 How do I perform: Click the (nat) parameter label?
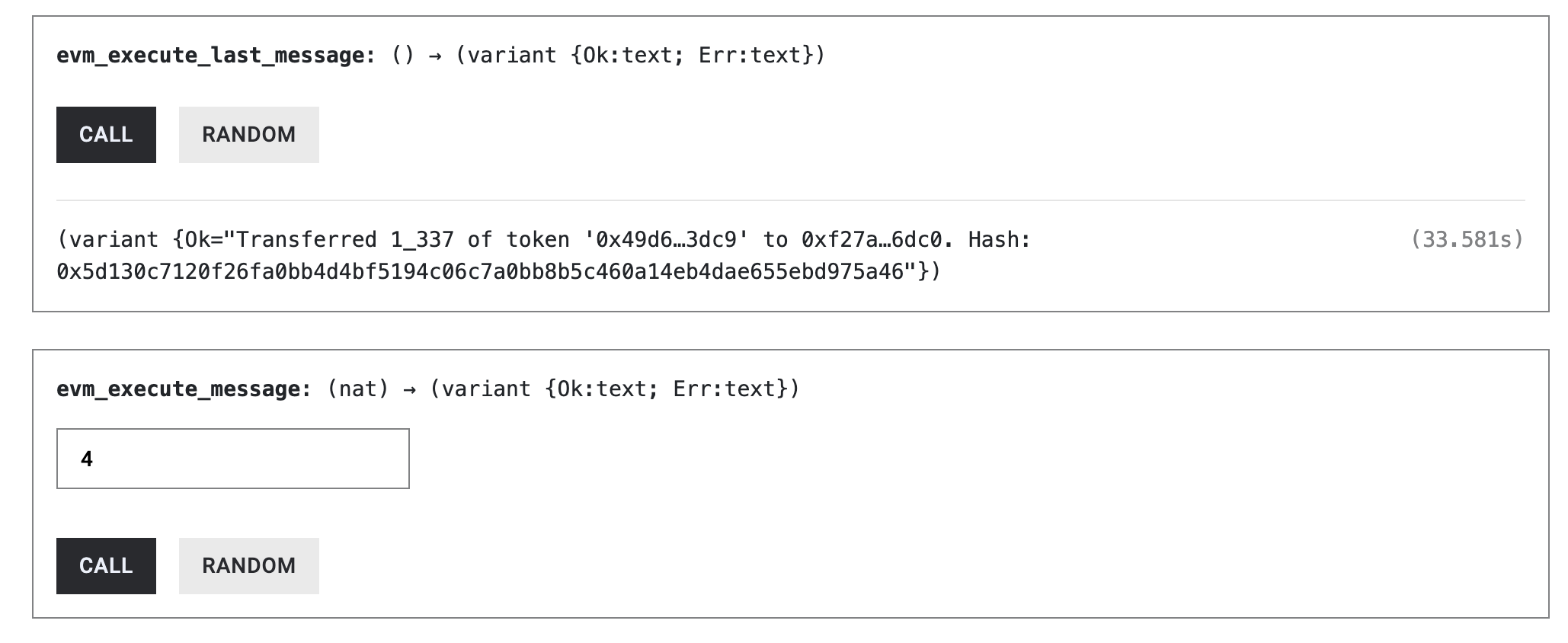coord(358,389)
